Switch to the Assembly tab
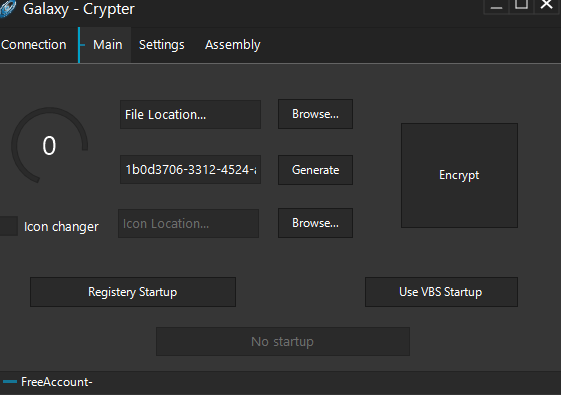 [x=233, y=45]
